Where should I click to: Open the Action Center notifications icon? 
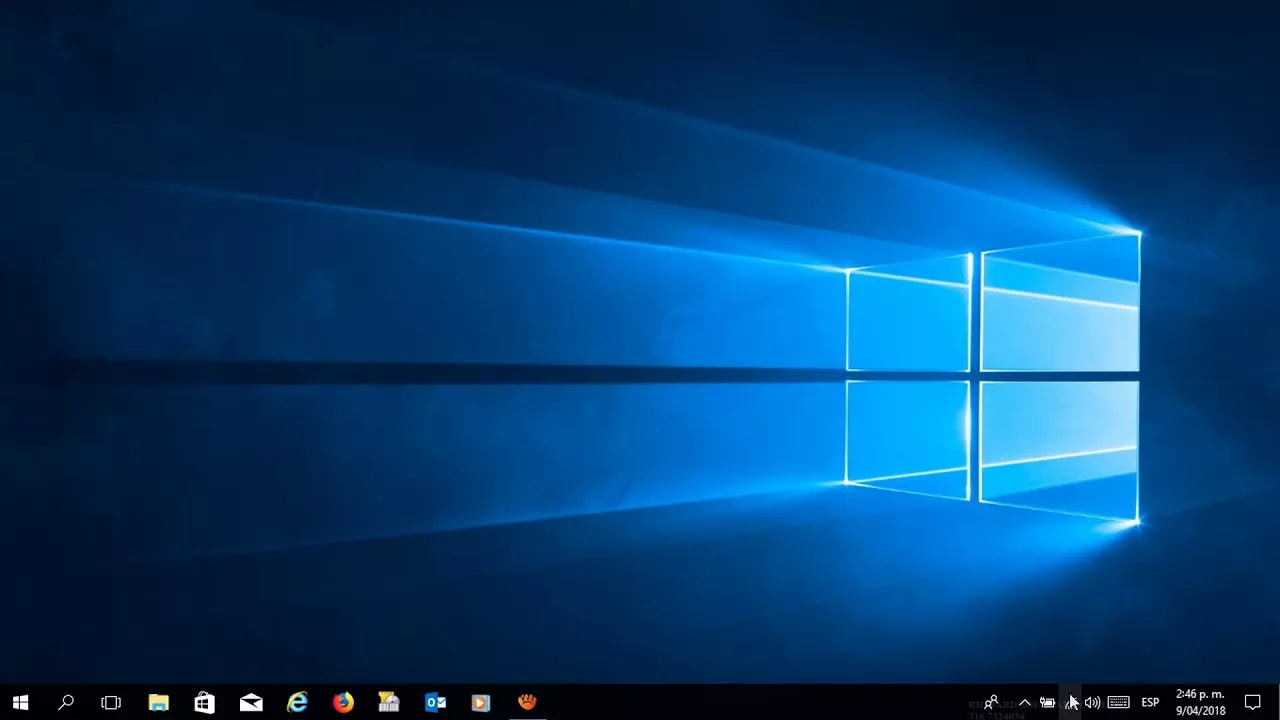[1252, 703]
